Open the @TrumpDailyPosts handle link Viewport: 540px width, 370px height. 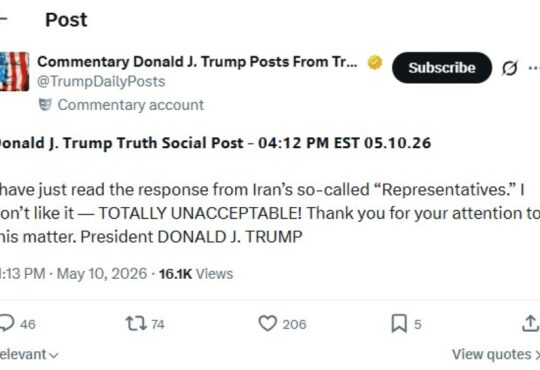(101, 82)
